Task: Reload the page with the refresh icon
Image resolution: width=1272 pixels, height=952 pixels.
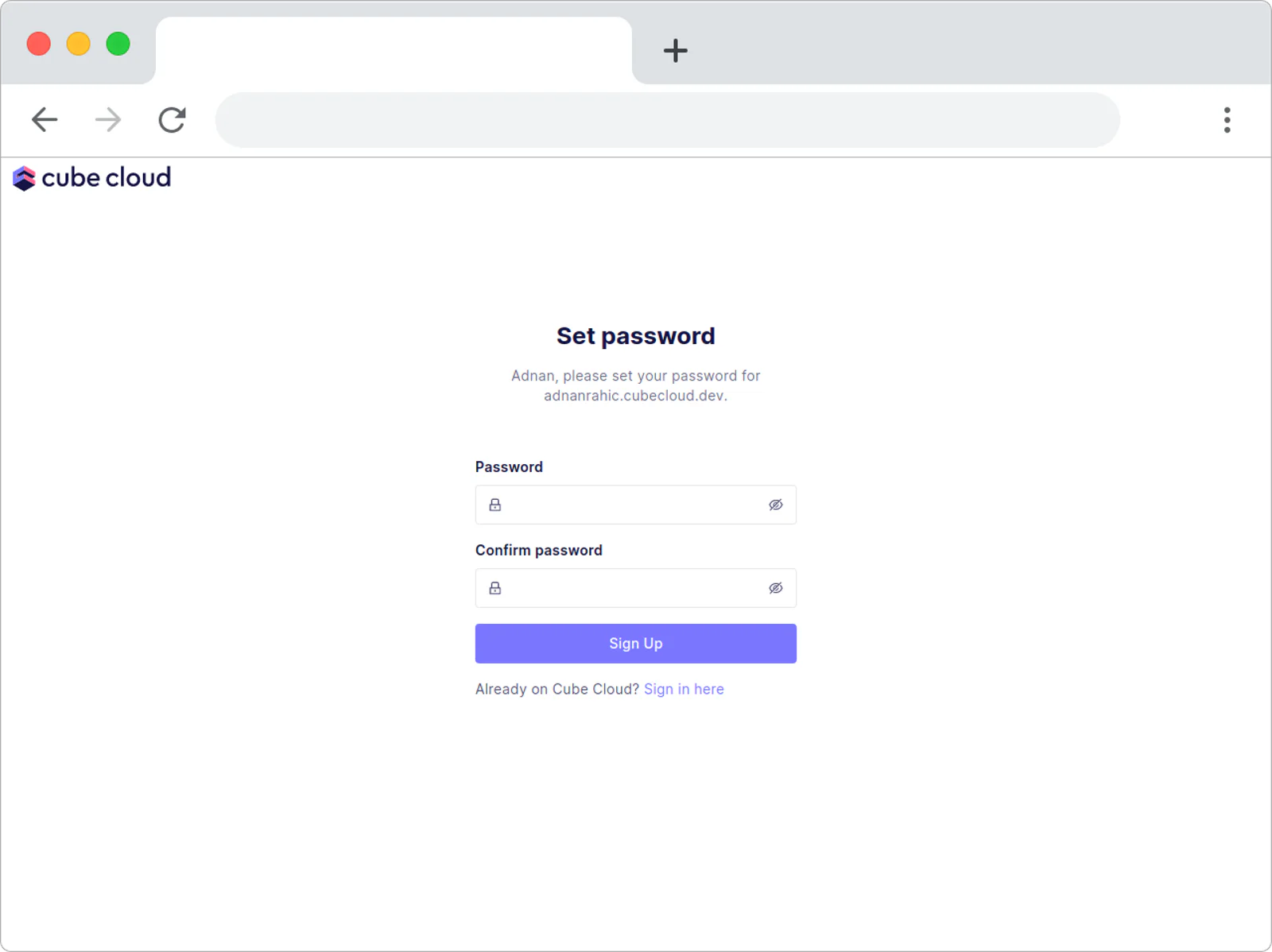Action: click(x=172, y=120)
